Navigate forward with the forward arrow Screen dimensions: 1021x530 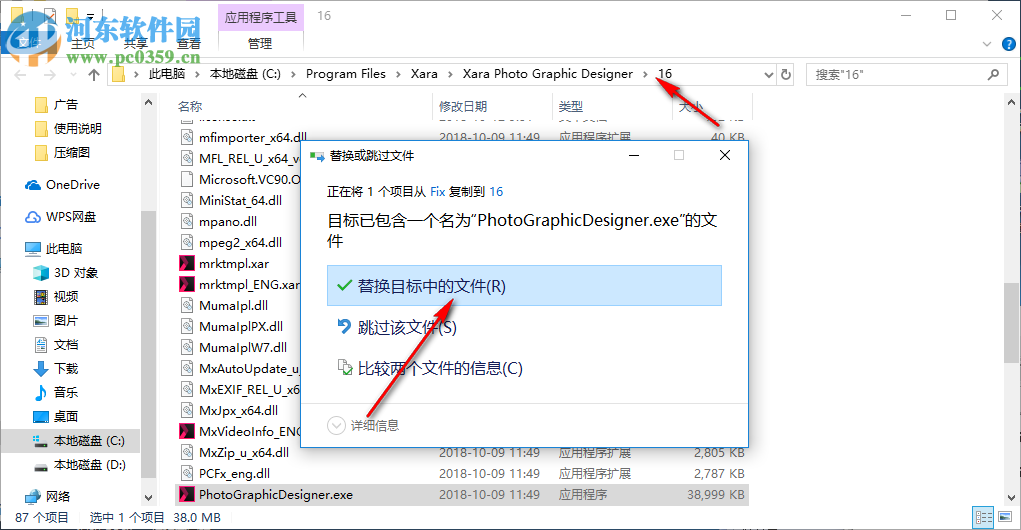49,75
